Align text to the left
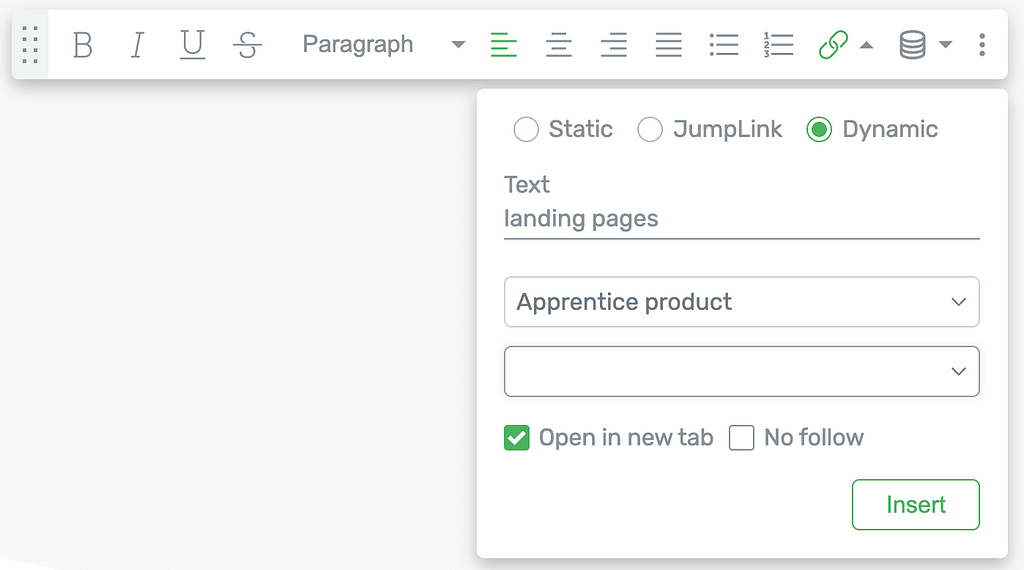Screen dimensions: 1024x570 tap(504, 45)
